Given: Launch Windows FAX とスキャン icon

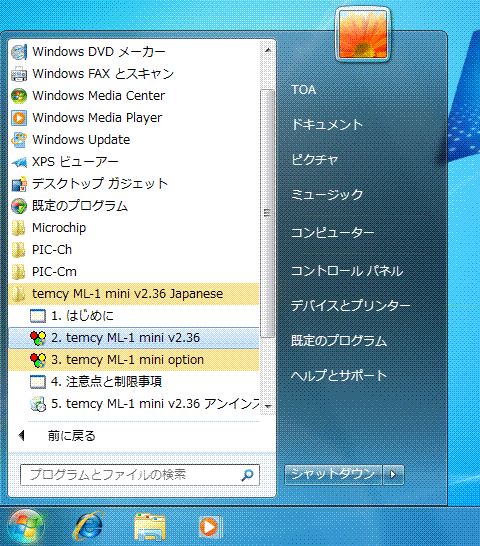Looking at the screenshot, I should click(19, 74).
